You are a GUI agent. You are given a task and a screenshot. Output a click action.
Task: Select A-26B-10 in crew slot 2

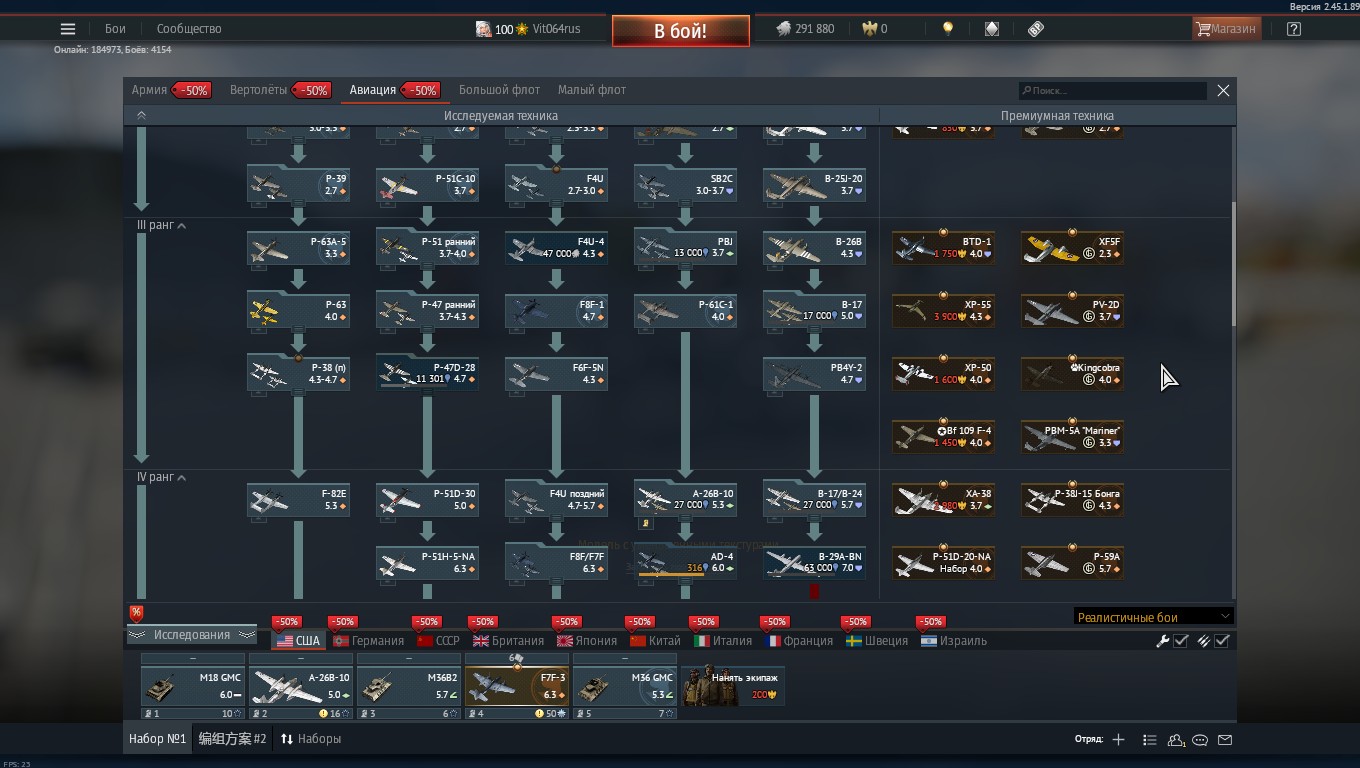point(301,686)
